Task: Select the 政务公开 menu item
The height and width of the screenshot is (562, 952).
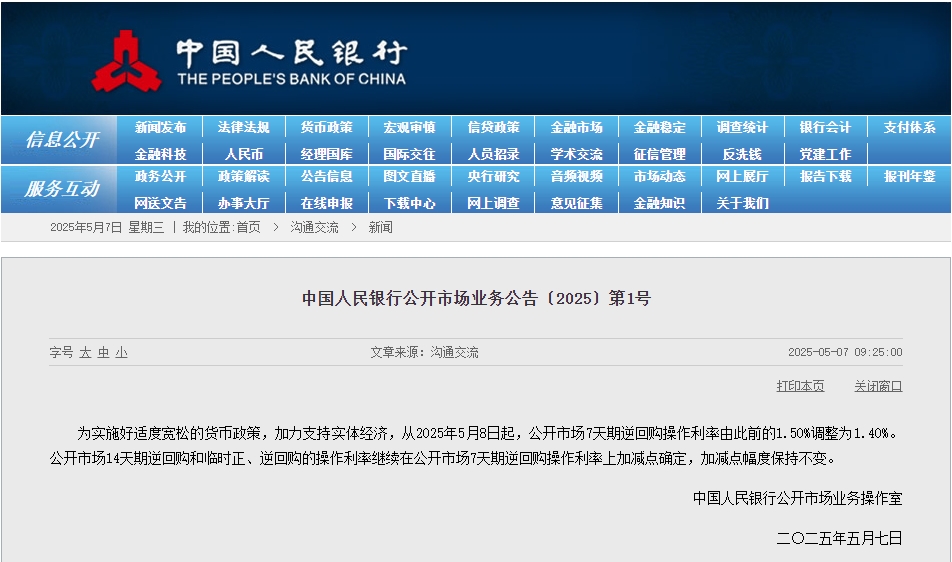Action: 160,177
